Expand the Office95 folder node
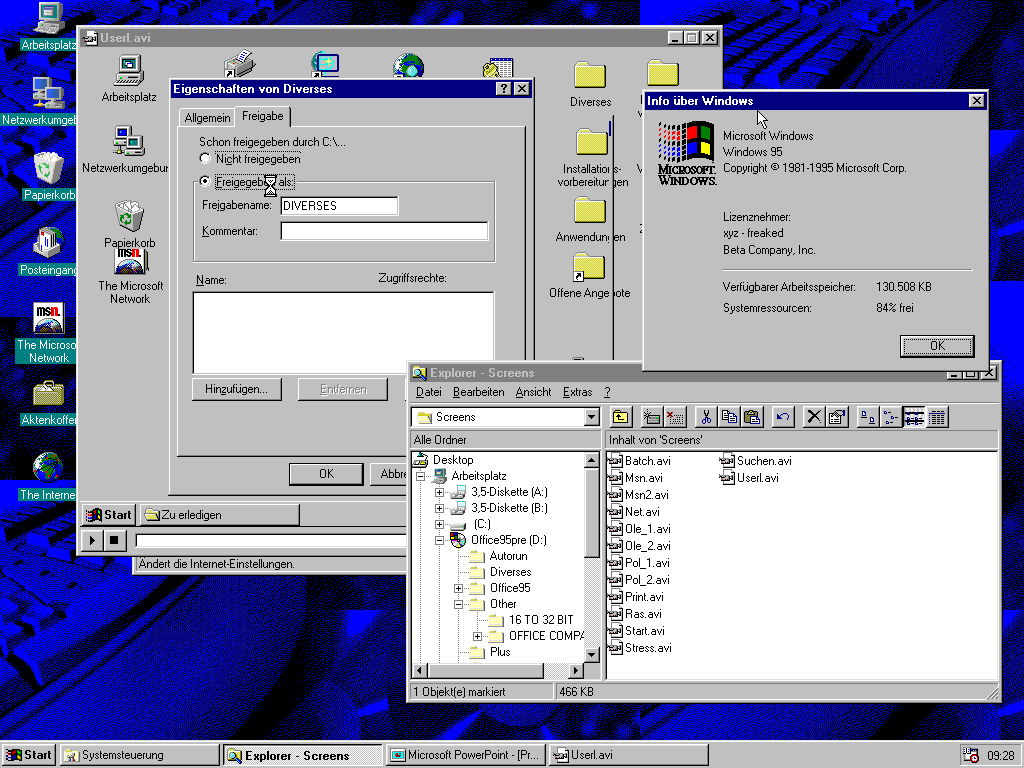Viewport: 1024px width, 768px height. click(x=459, y=588)
